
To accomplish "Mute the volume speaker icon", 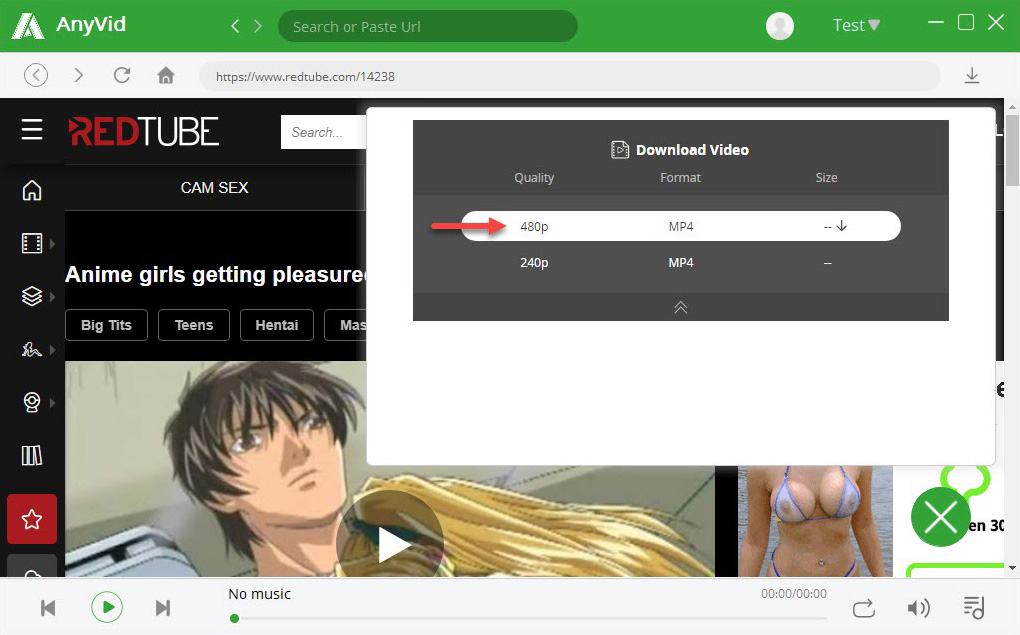I will point(919,608).
